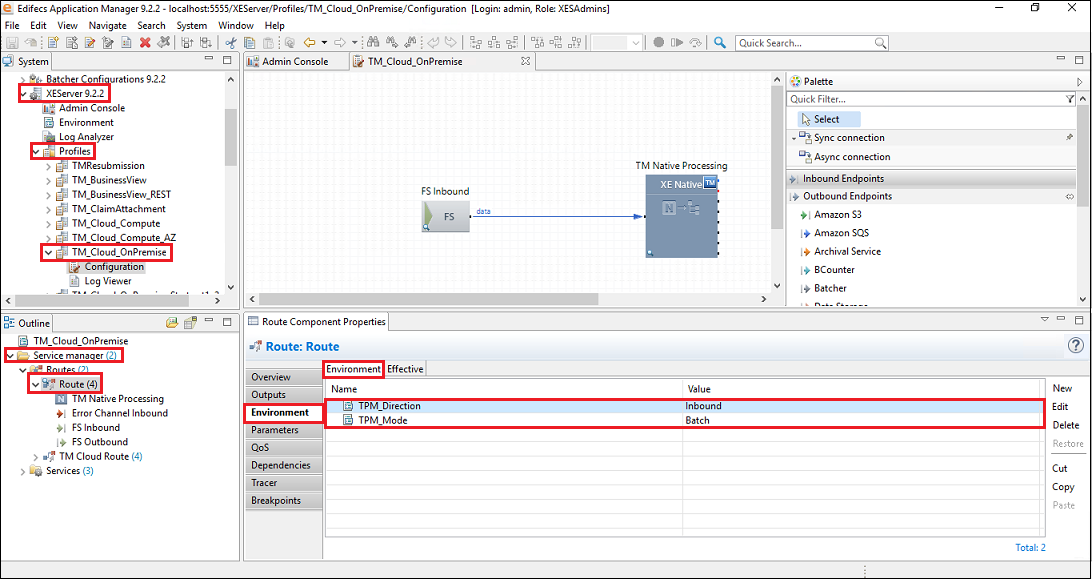Collapse the Profiles tree node

(36, 151)
